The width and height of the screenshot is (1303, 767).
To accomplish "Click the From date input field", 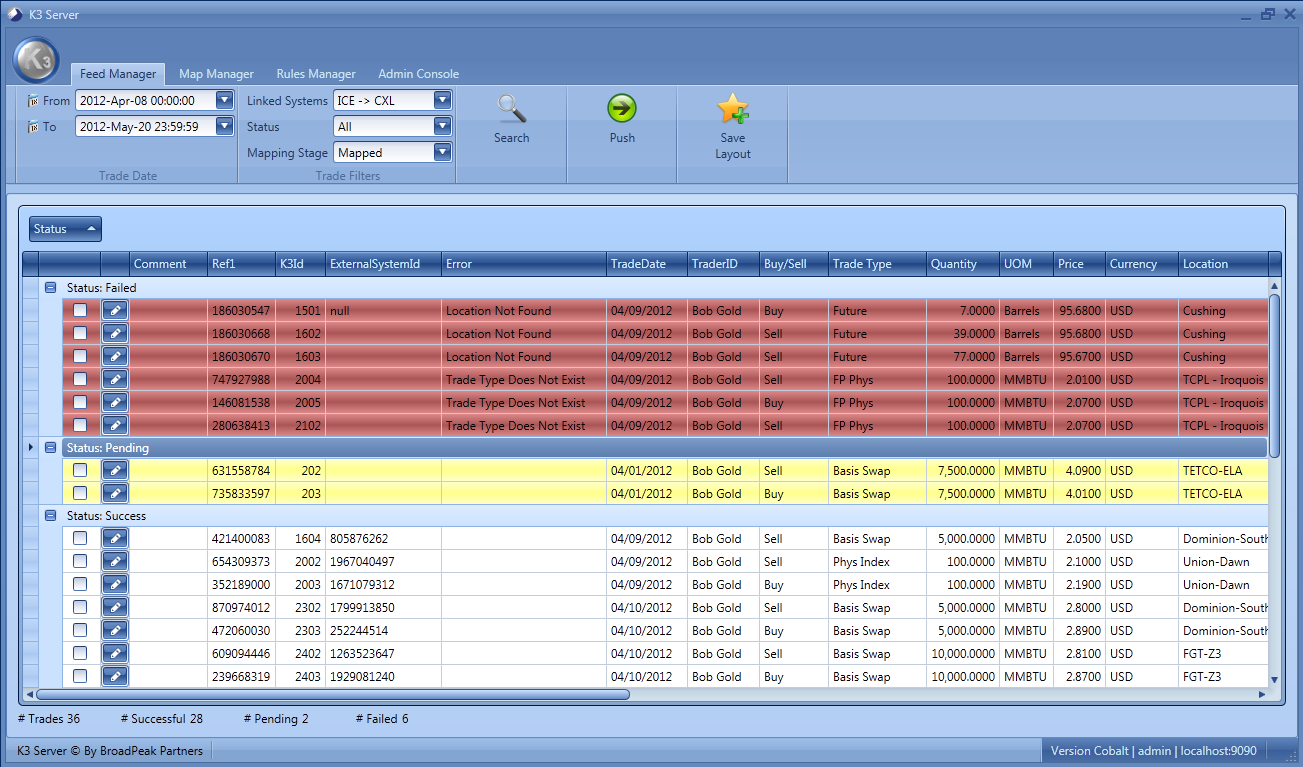I will click(145, 100).
